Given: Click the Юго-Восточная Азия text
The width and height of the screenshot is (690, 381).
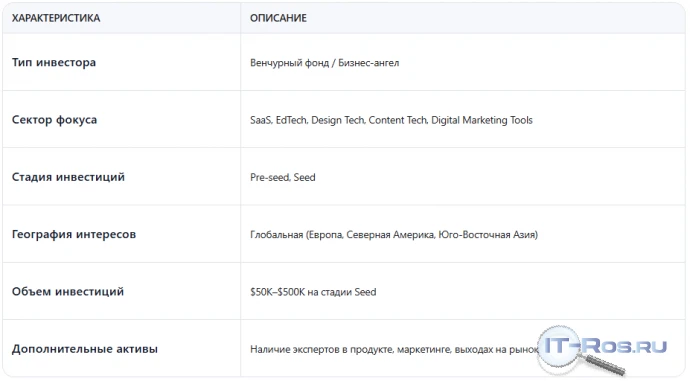Looking at the screenshot, I should pyautogui.click(x=488, y=234).
